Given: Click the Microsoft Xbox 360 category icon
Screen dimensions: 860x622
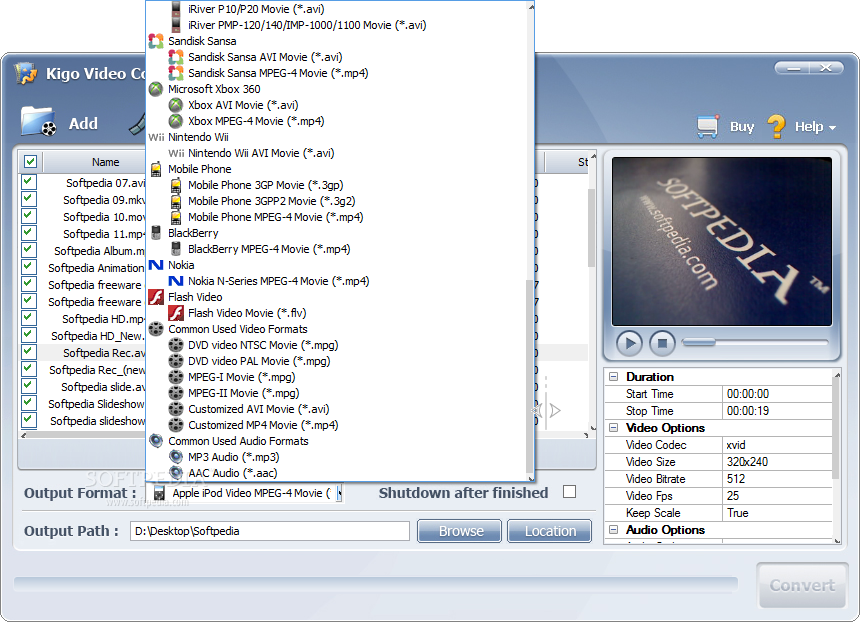Looking at the screenshot, I should [156, 89].
